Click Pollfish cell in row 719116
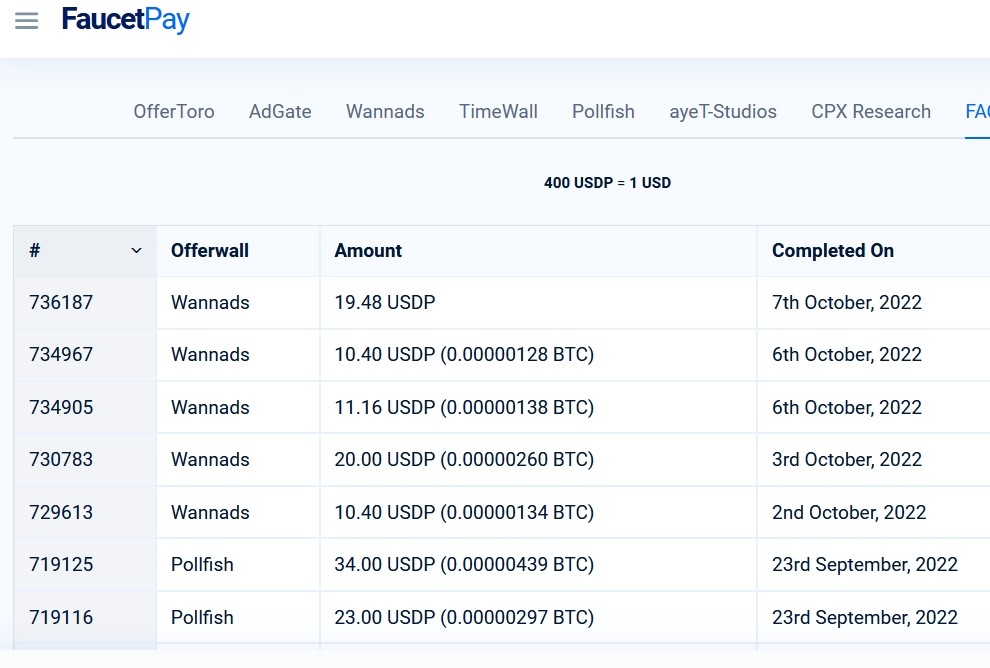The image size is (990, 668). (x=202, y=617)
